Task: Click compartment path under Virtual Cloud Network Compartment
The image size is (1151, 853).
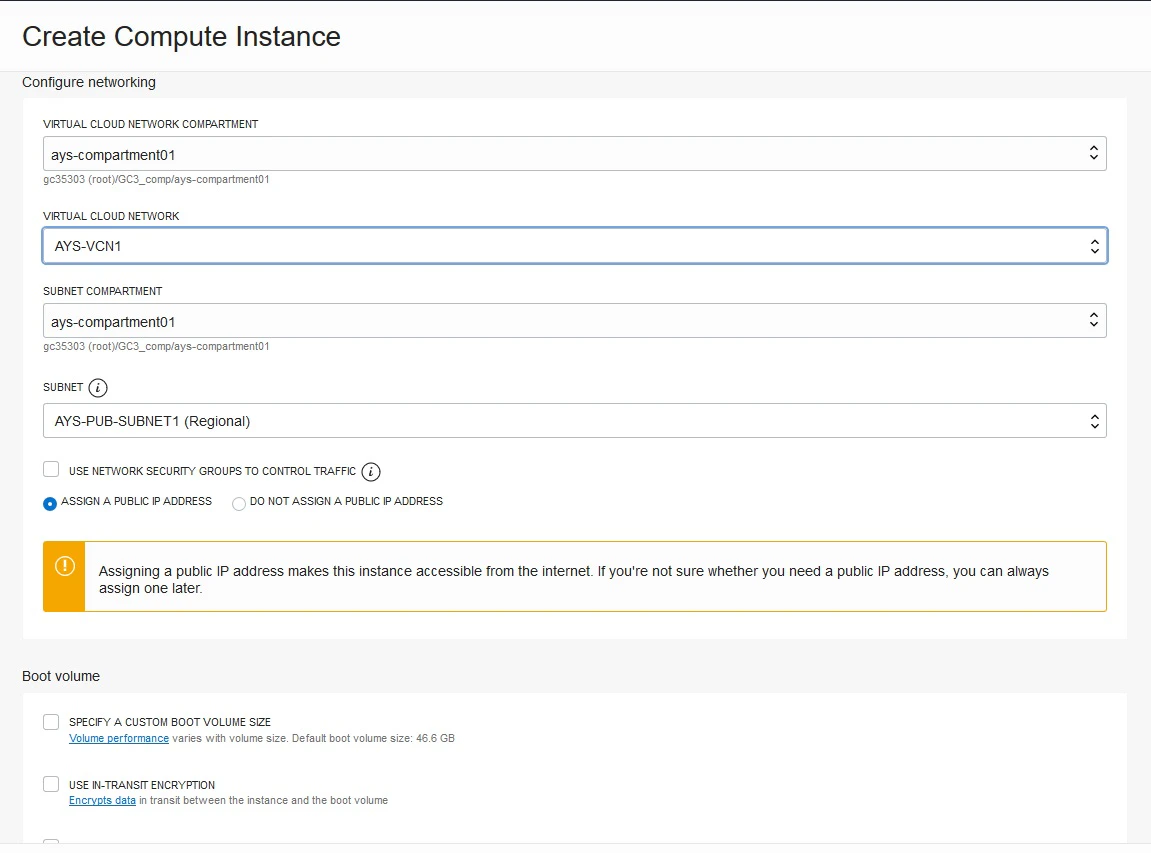Action: (156, 180)
